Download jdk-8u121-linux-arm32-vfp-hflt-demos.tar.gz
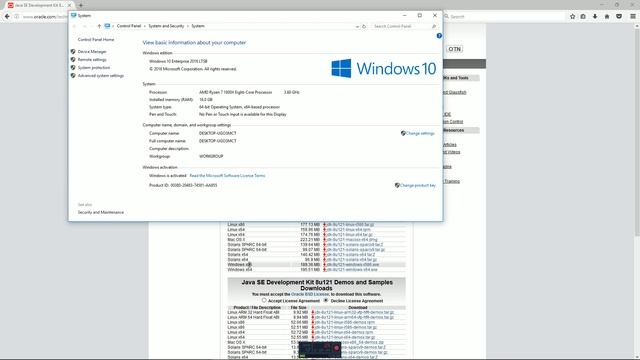The width and height of the screenshot is (640, 360). click(x=354, y=312)
